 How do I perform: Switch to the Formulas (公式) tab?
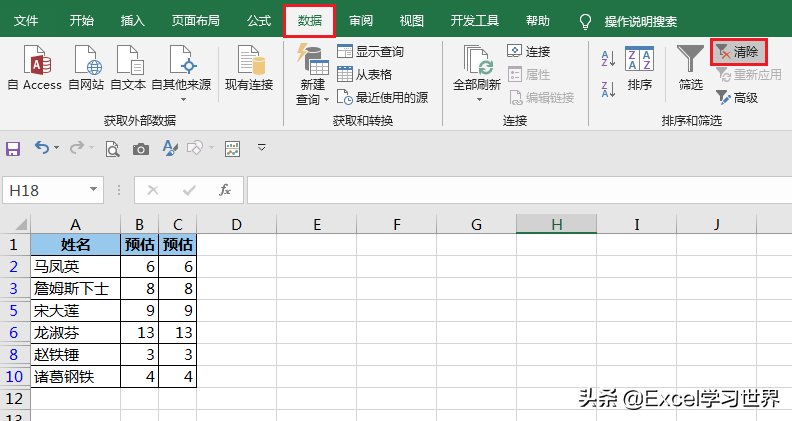(259, 21)
